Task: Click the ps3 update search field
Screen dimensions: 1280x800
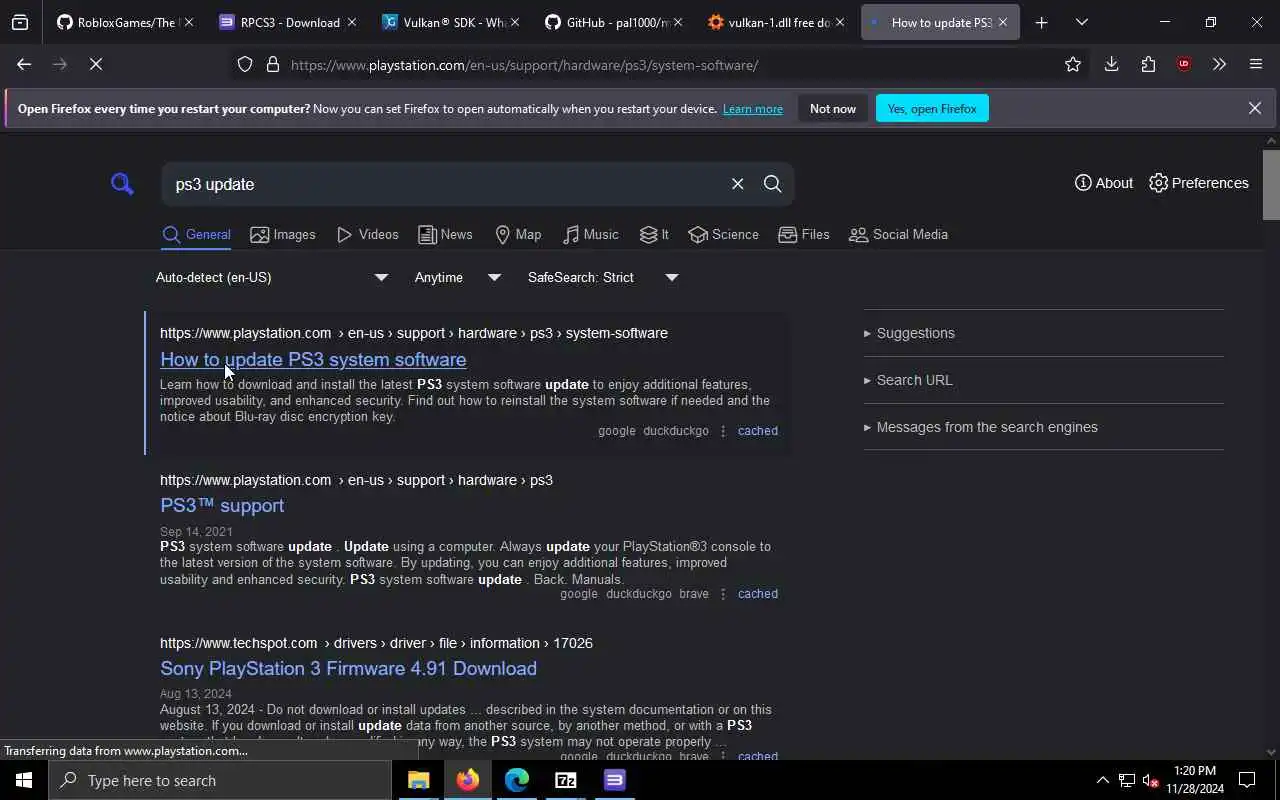Action: pos(445,184)
